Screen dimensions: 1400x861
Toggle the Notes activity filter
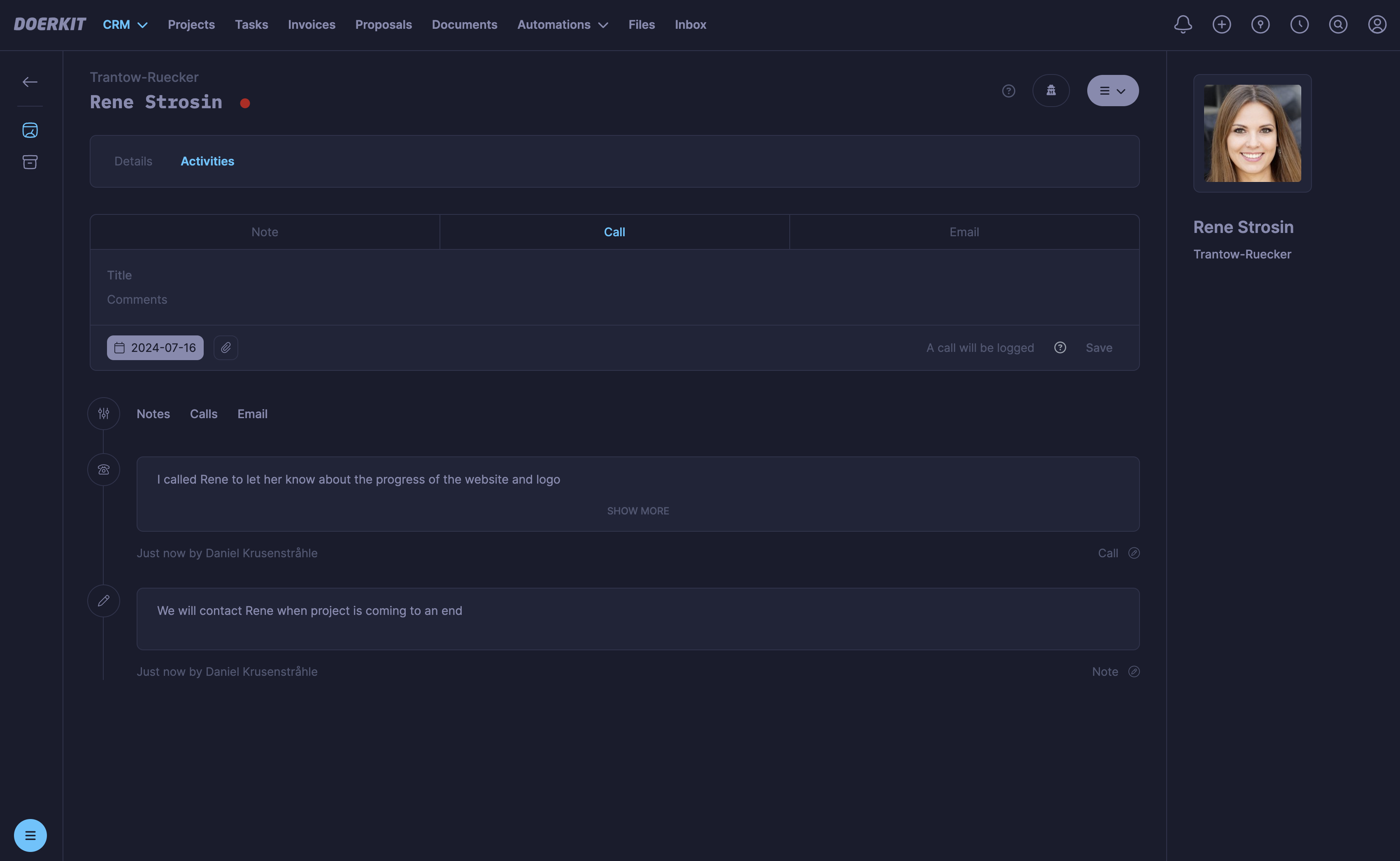tap(153, 414)
